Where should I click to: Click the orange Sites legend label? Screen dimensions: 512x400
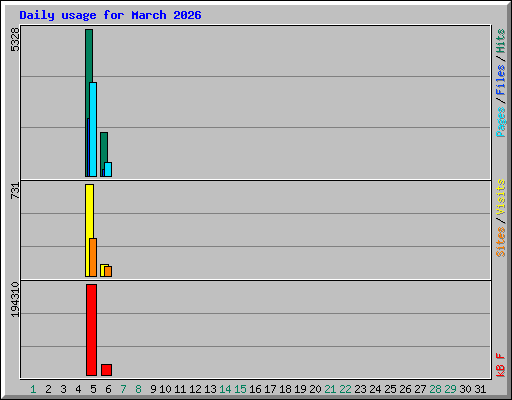[501, 242]
